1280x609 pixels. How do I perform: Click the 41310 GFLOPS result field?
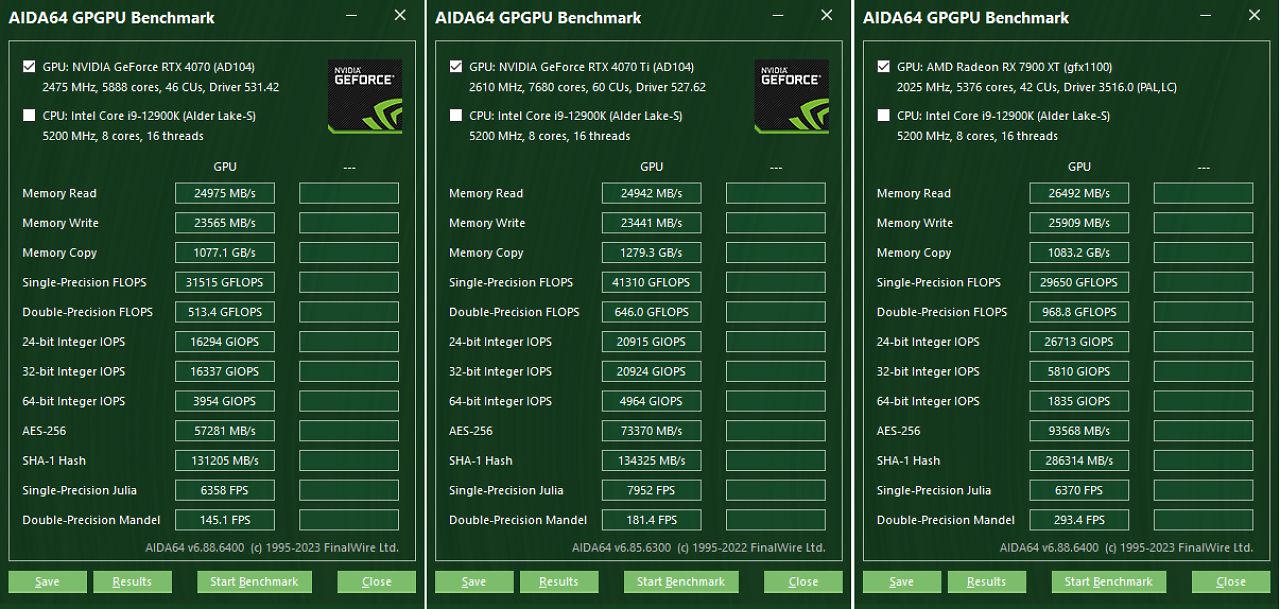click(652, 282)
